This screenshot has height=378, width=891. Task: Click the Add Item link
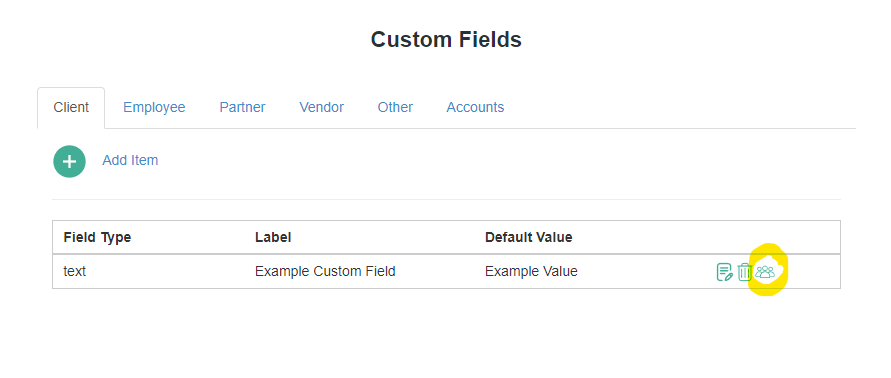[x=130, y=160]
